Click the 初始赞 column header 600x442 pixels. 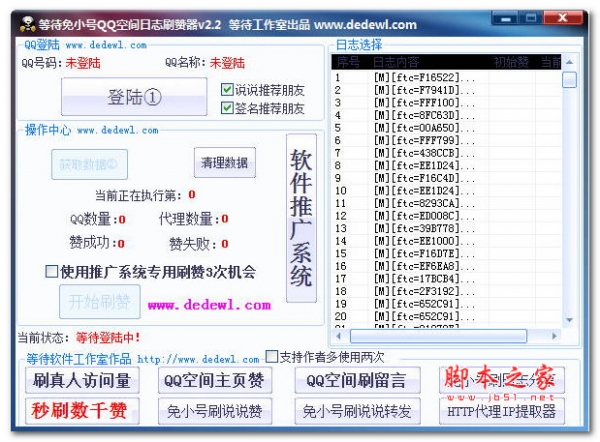(512, 62)
